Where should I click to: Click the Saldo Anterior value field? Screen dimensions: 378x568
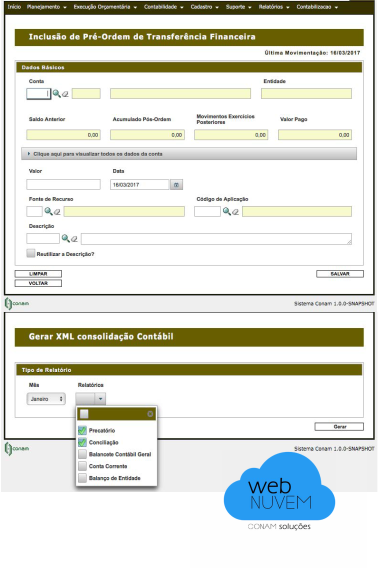pyautogui.click(x=63, y=135)
